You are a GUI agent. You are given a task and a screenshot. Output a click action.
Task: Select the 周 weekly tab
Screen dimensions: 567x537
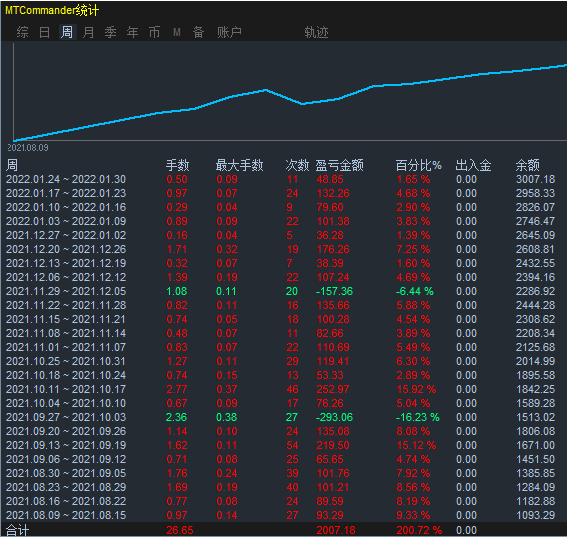pyautogui.click(x=67, y=32)
